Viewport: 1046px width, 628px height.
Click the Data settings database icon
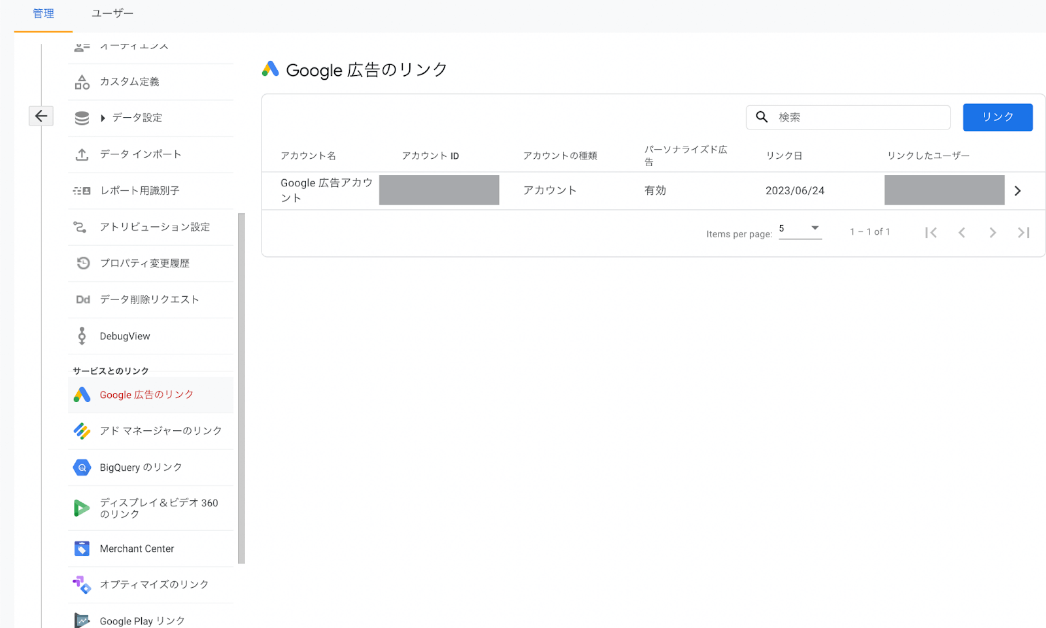81,118
